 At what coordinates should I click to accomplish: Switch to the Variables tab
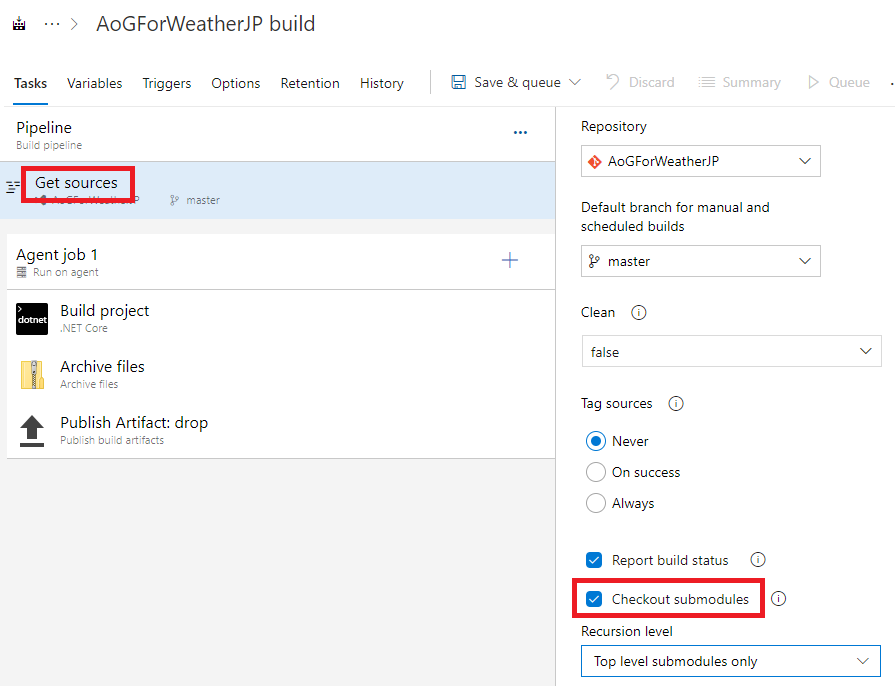coord(95,83)
